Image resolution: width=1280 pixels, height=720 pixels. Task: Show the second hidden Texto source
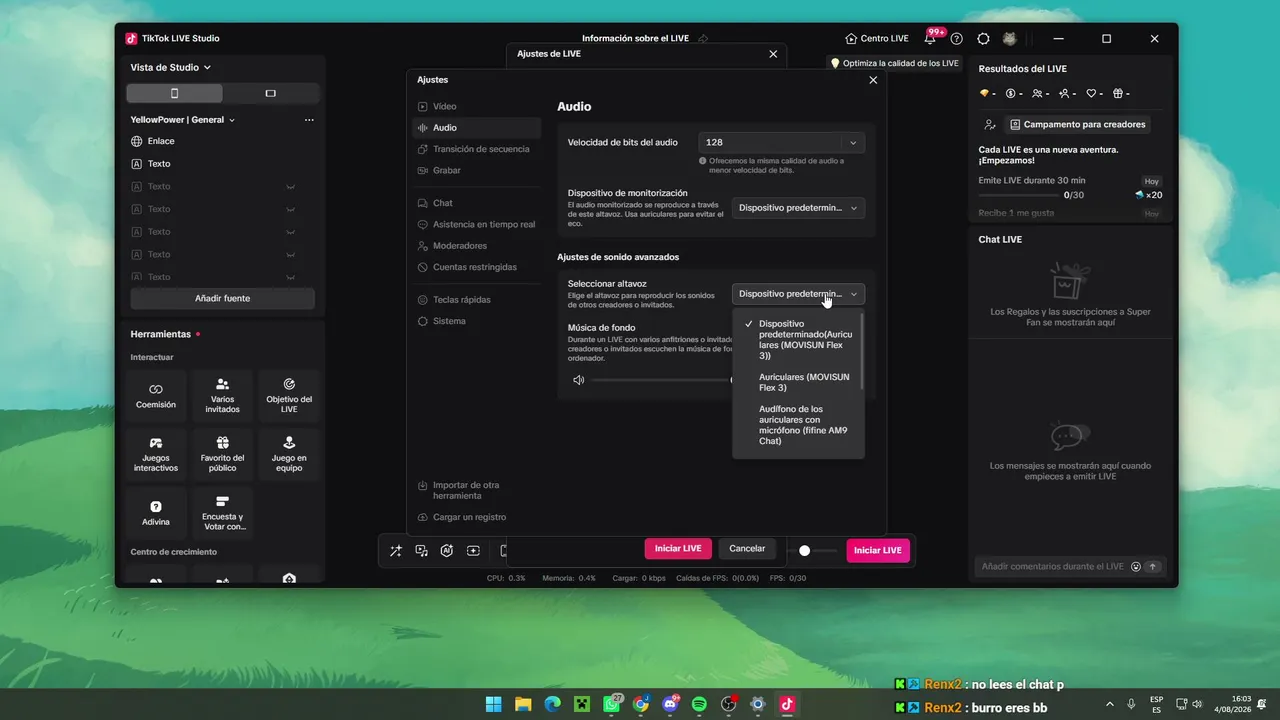point(291,210)
